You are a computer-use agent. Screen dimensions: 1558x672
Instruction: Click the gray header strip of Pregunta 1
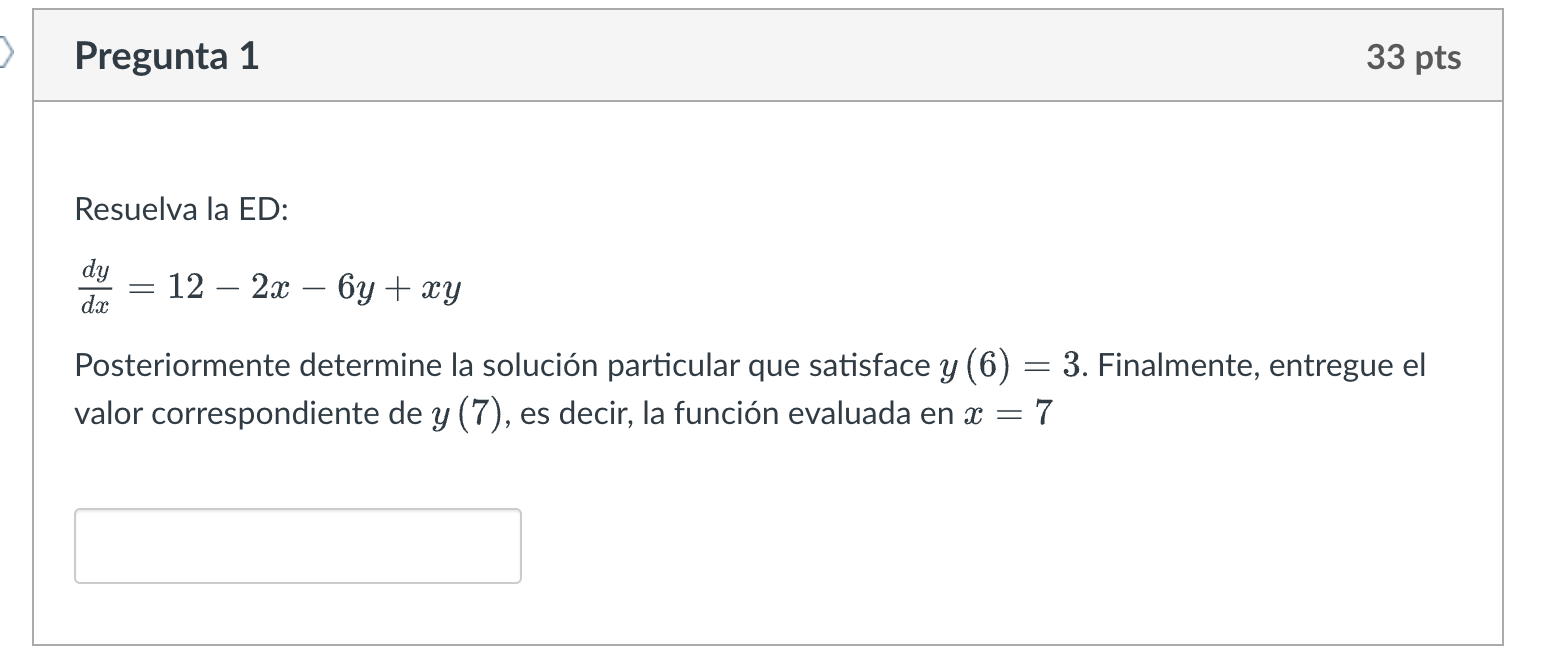pos(770,57)
